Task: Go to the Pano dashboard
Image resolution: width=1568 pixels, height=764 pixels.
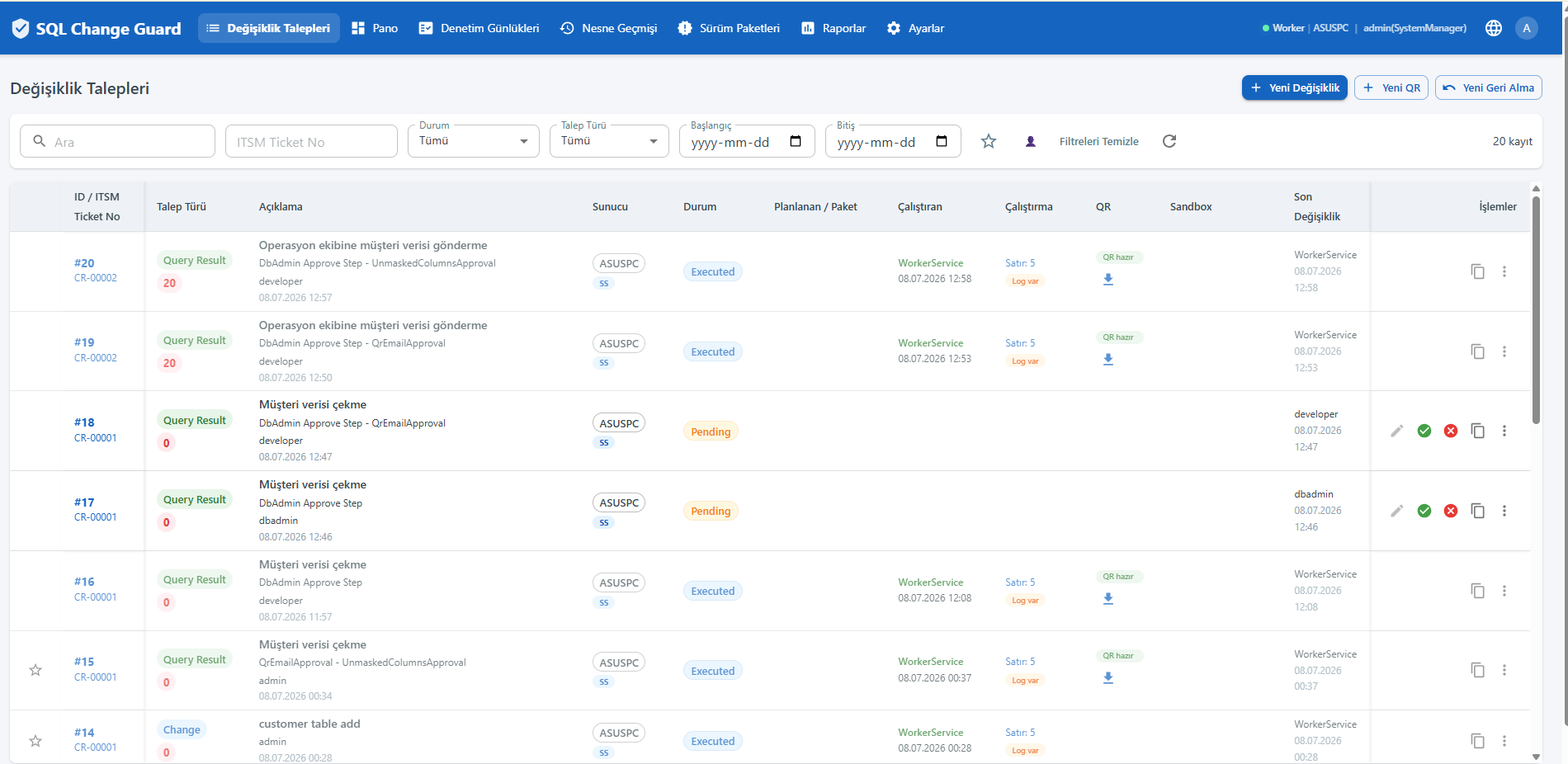Action: coord(375,28)
